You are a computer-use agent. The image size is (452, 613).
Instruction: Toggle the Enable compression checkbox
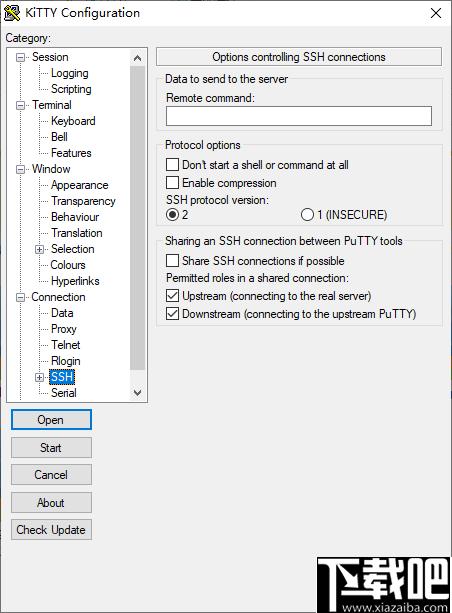[172, 183]
